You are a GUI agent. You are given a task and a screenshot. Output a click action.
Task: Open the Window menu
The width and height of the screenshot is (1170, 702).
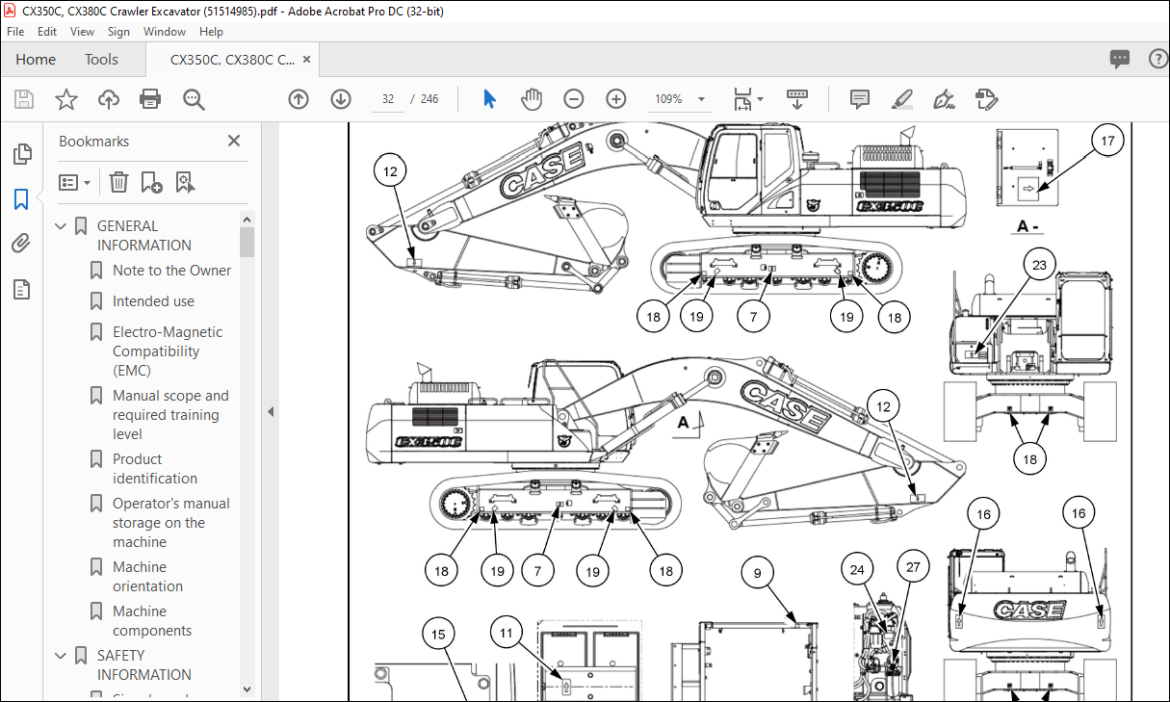point(164,31)
